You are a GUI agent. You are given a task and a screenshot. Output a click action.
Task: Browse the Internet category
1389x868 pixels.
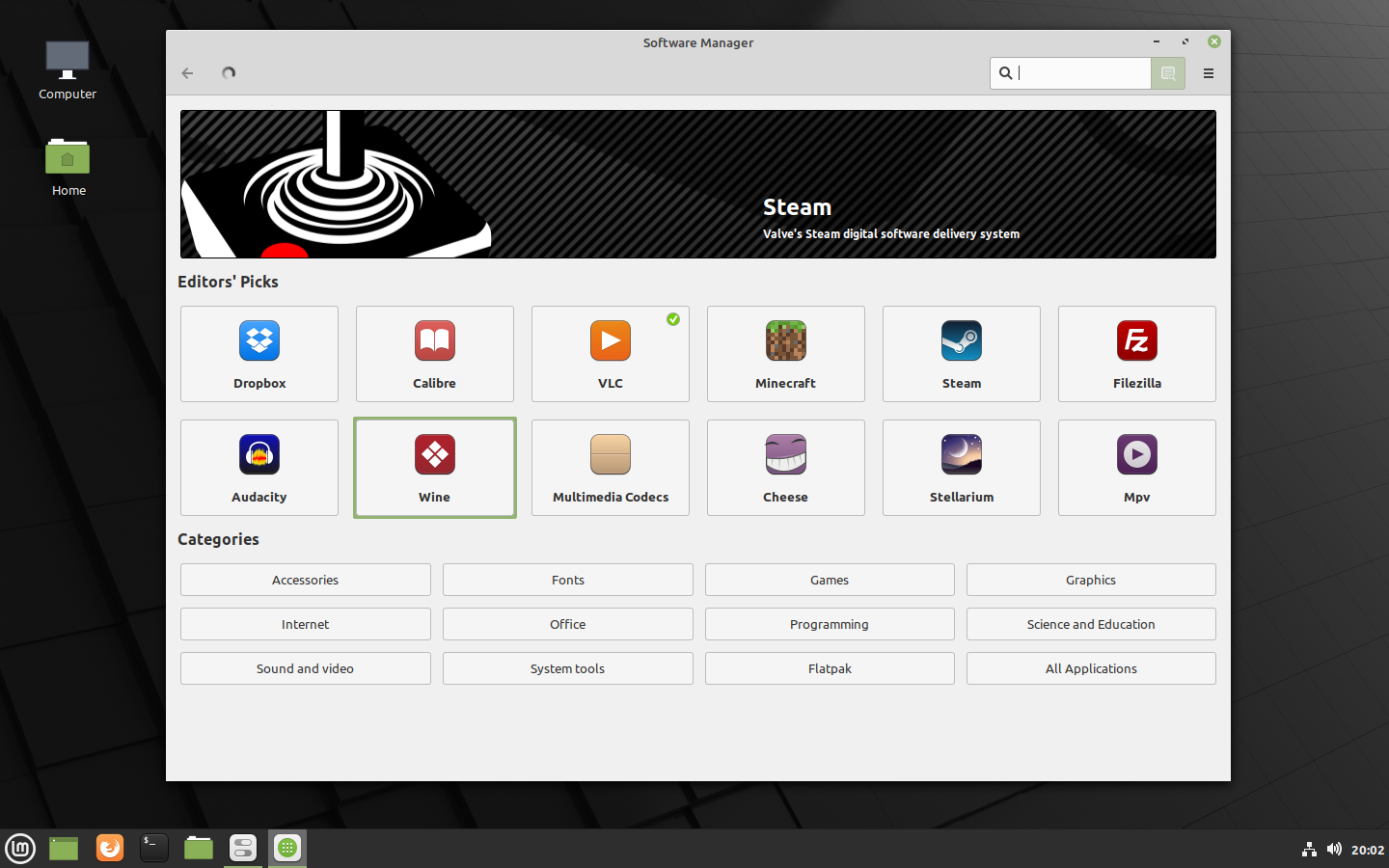[x=306, y=624]
